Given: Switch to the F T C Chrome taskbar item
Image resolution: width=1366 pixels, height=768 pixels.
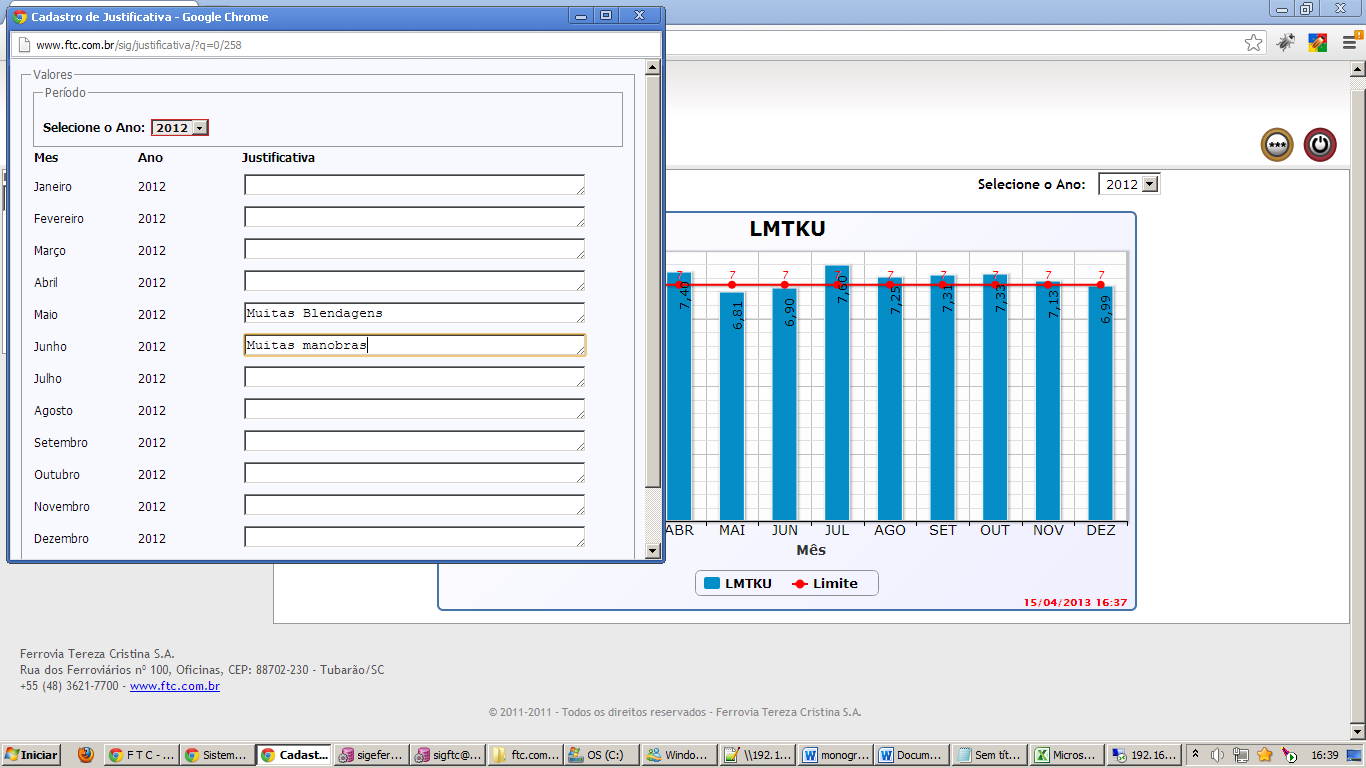Looking at the screenshot, I should (x=142, y=755).
